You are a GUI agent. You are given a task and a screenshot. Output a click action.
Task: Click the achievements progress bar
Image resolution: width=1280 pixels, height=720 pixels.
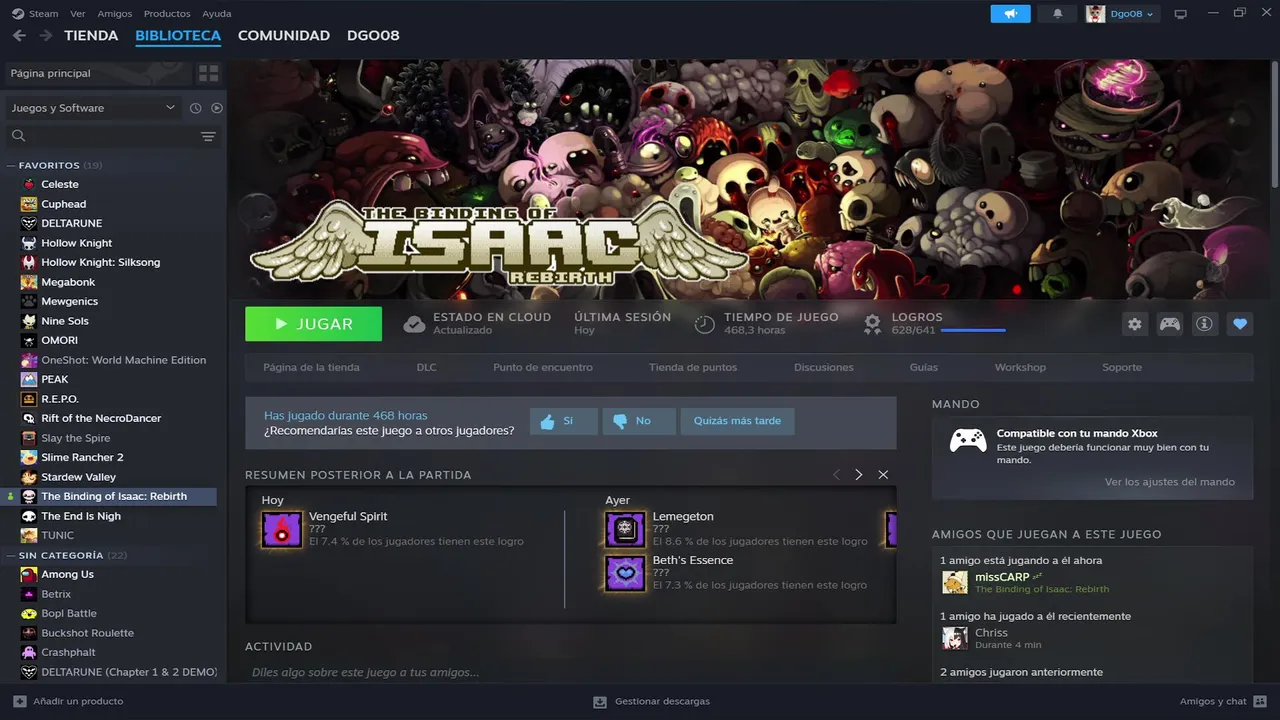coord(973,330)
